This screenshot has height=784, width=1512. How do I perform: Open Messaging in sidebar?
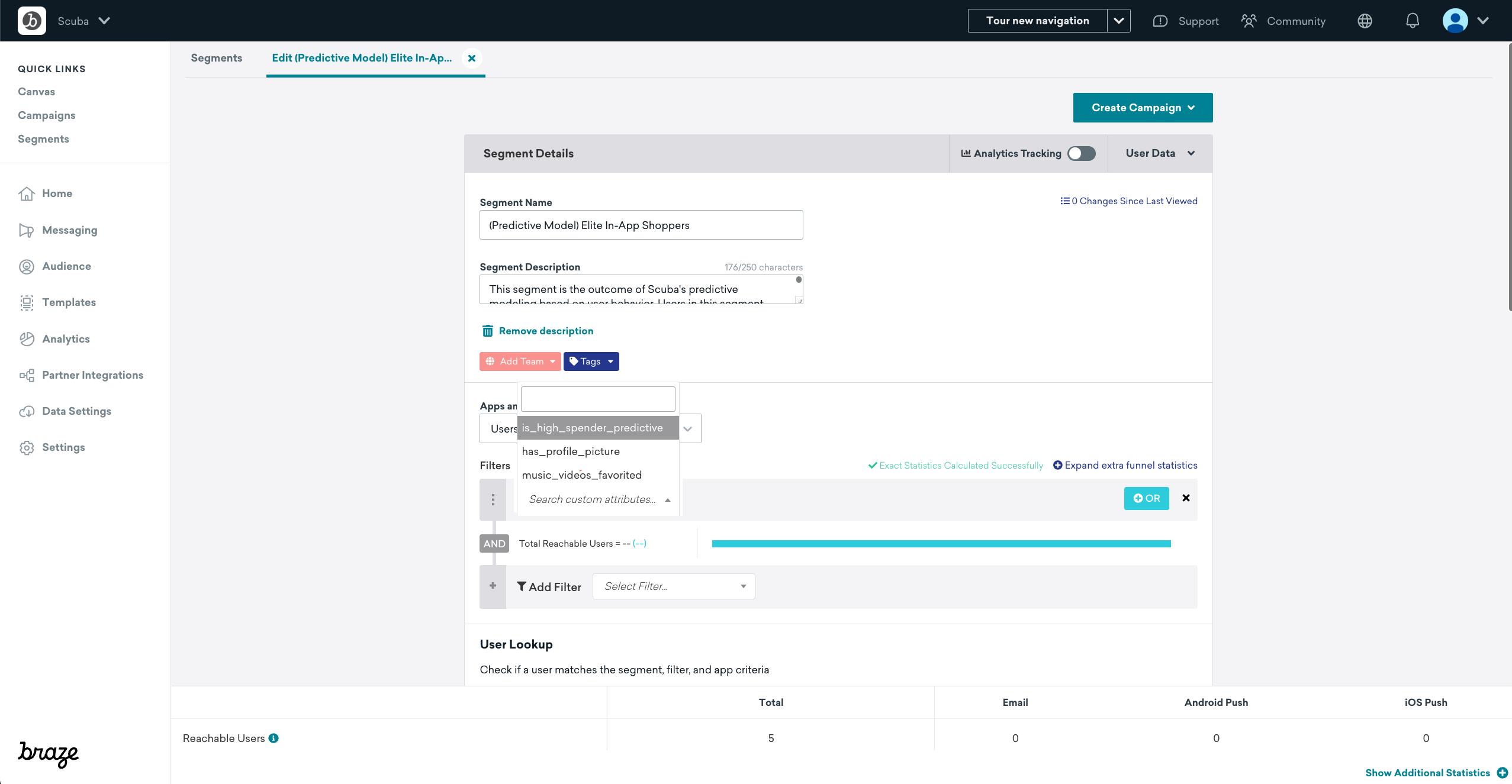click(x=70, y=230)
